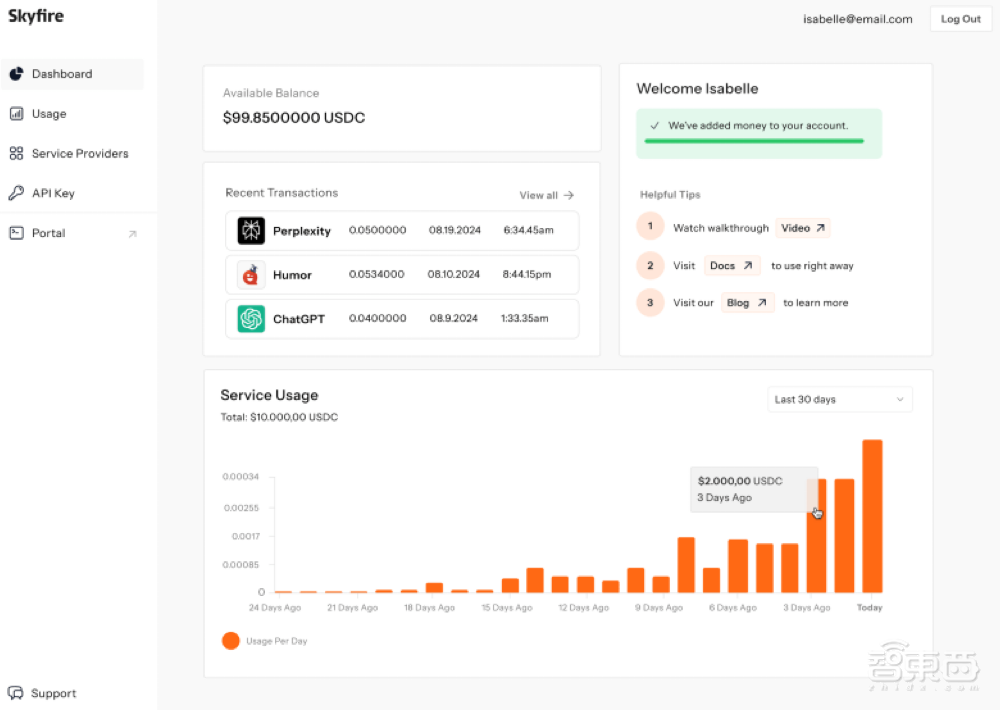Click the Portal terminal icon
The height and width of the screenshot is (710, 1000).
(x=16, y=233)
